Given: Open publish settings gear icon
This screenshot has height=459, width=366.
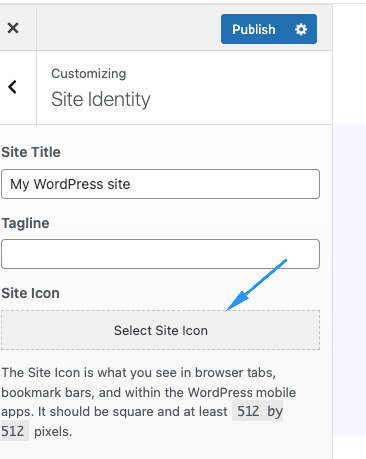Looking at the screenshot, I should [x=301, y=29].
